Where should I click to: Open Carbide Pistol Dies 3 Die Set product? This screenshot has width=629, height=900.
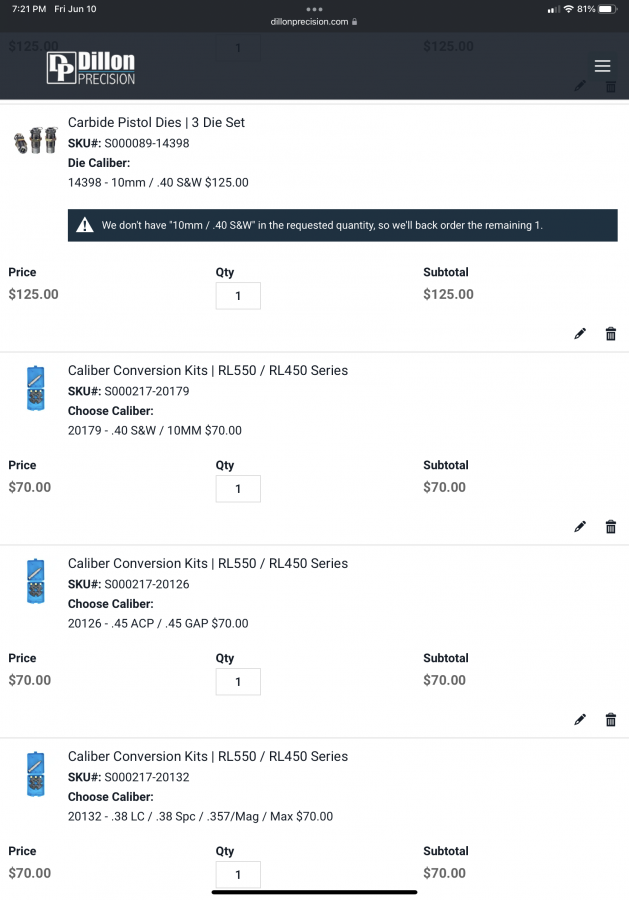pos(156,122)
